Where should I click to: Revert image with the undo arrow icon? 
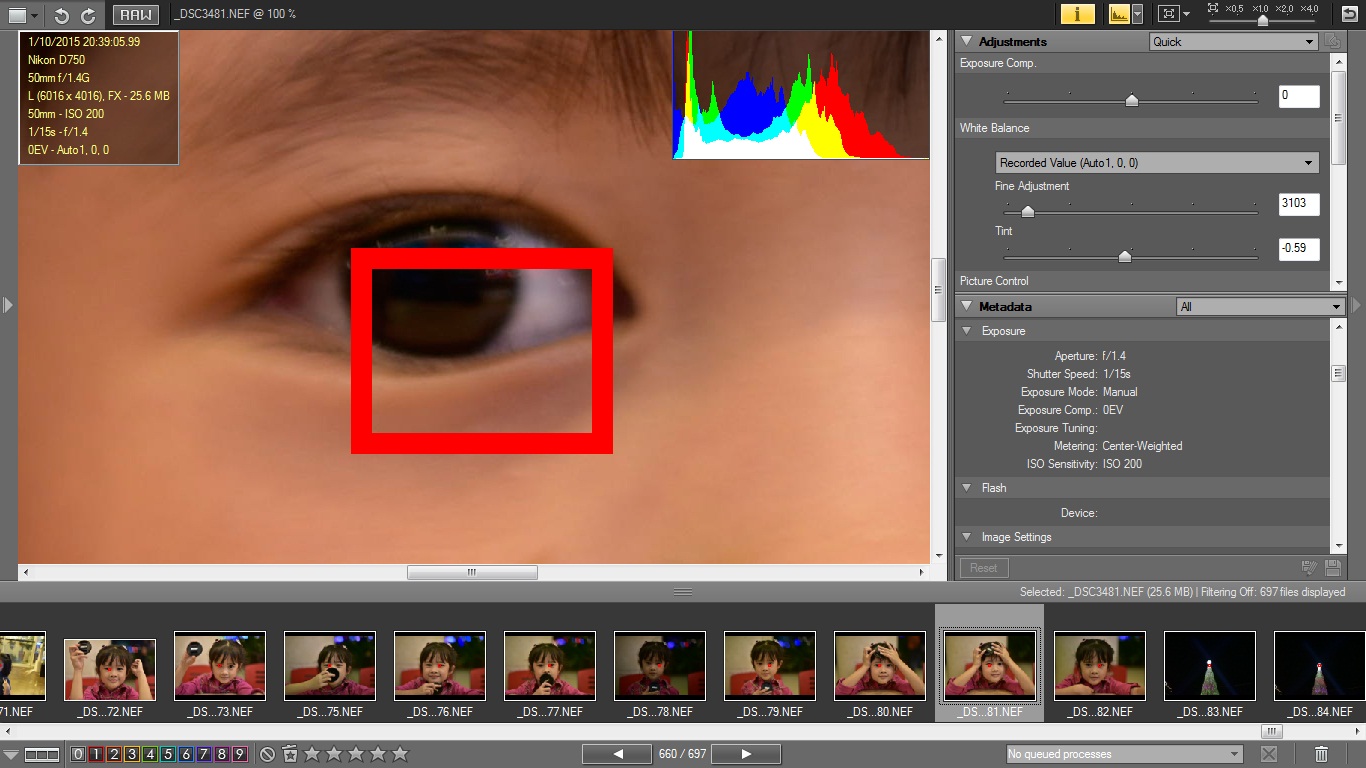[1349, 14]
